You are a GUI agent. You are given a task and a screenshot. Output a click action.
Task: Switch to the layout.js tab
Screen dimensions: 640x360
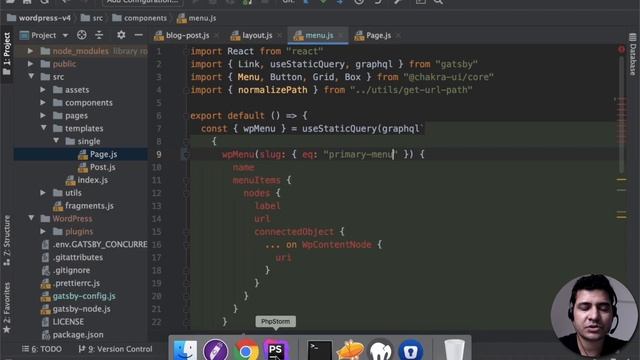[x=257, y=36]
